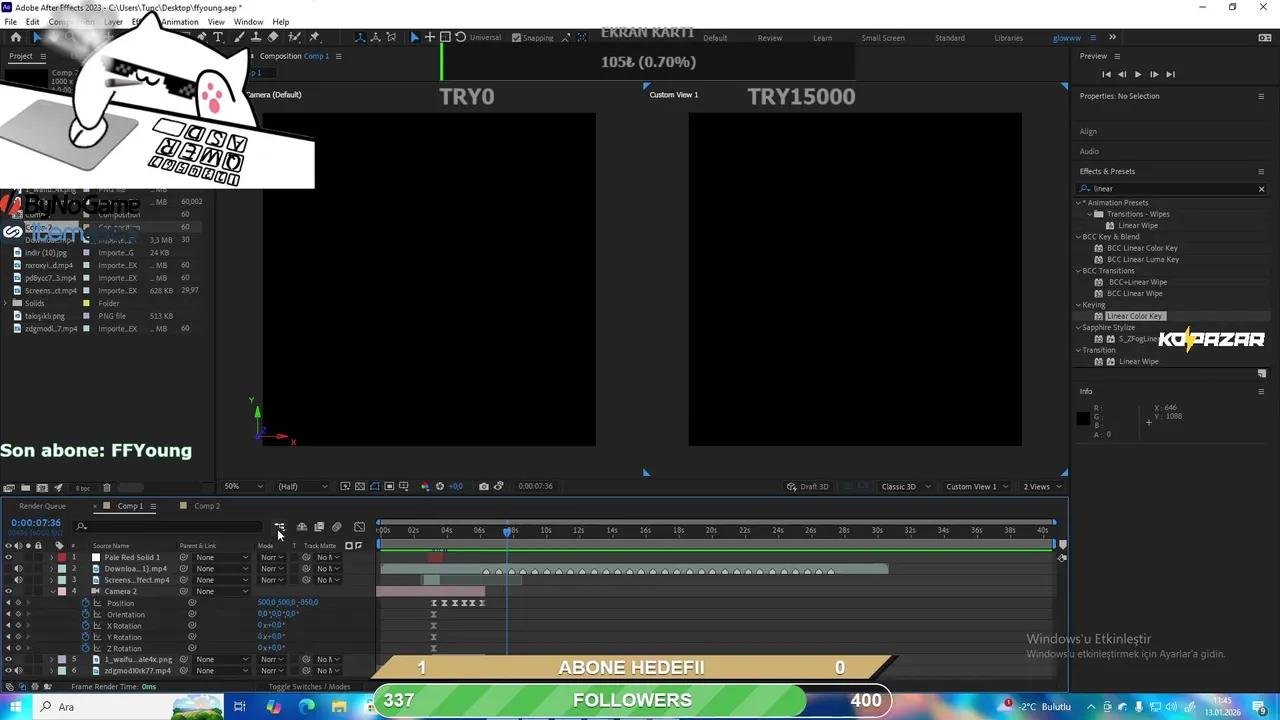1280x720 pixels.
Task: Click the pick whip for Pale Red Solid 1
Action: [x=183, y=557]
